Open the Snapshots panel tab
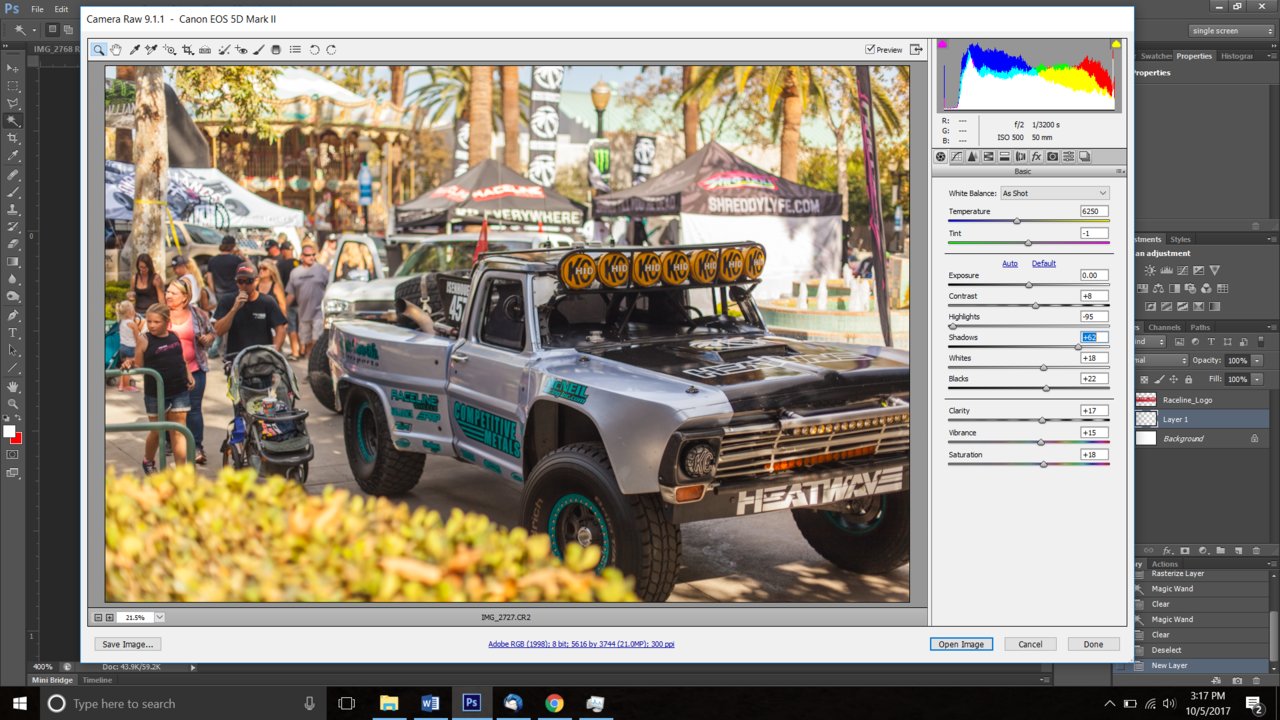Viewport: 1280px width, 720px height. 1084,157
